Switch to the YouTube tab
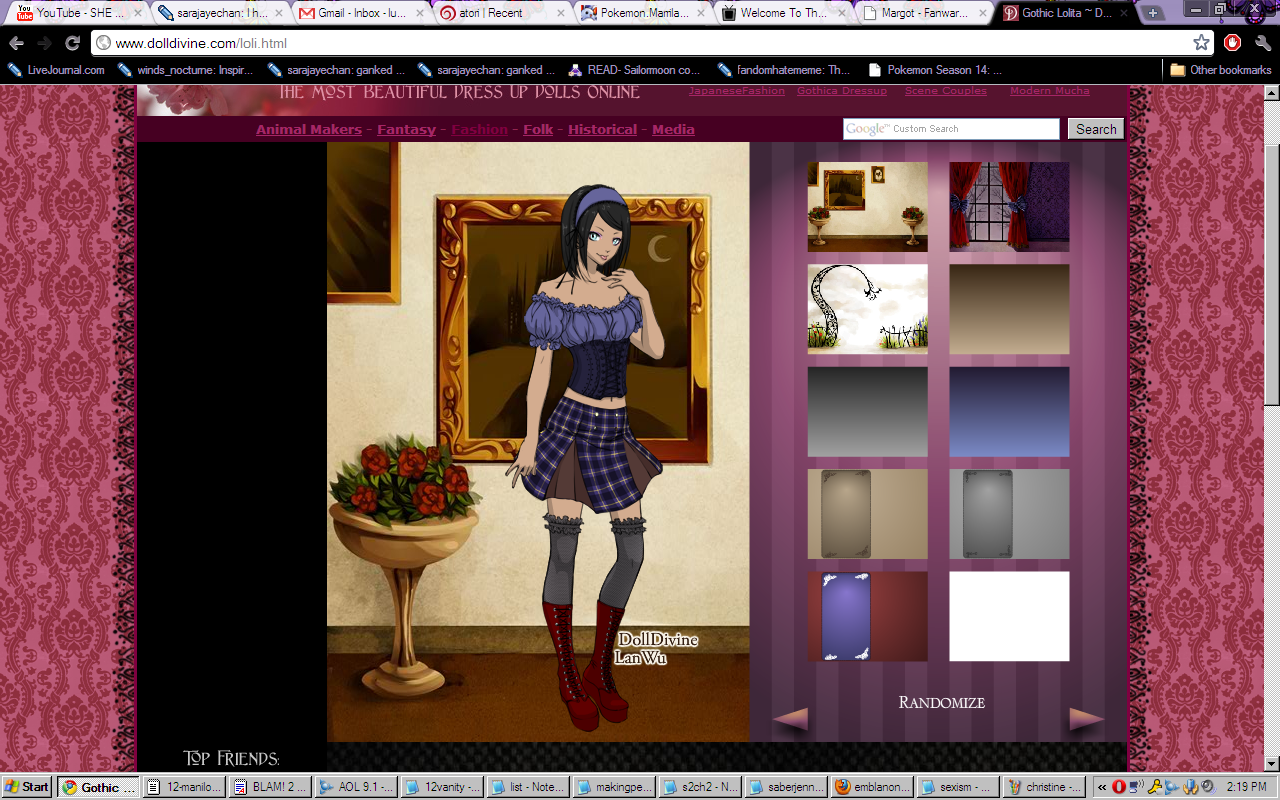This screenshot has width=1280, height=800. [70, 13]
